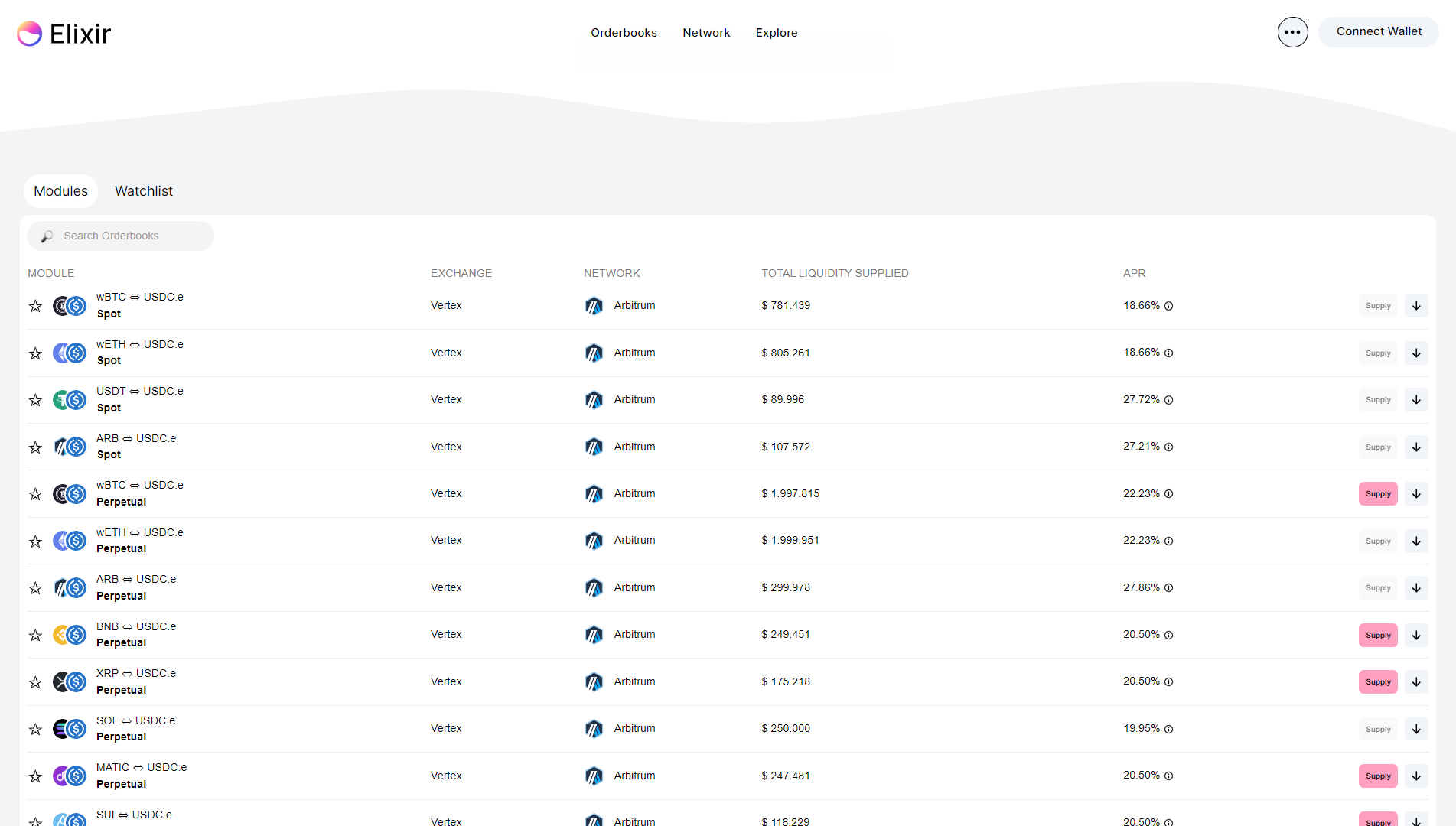Star the ARB Perpetual module
The width and height of the screenshot is (1456, 826).
click(35, 588)
